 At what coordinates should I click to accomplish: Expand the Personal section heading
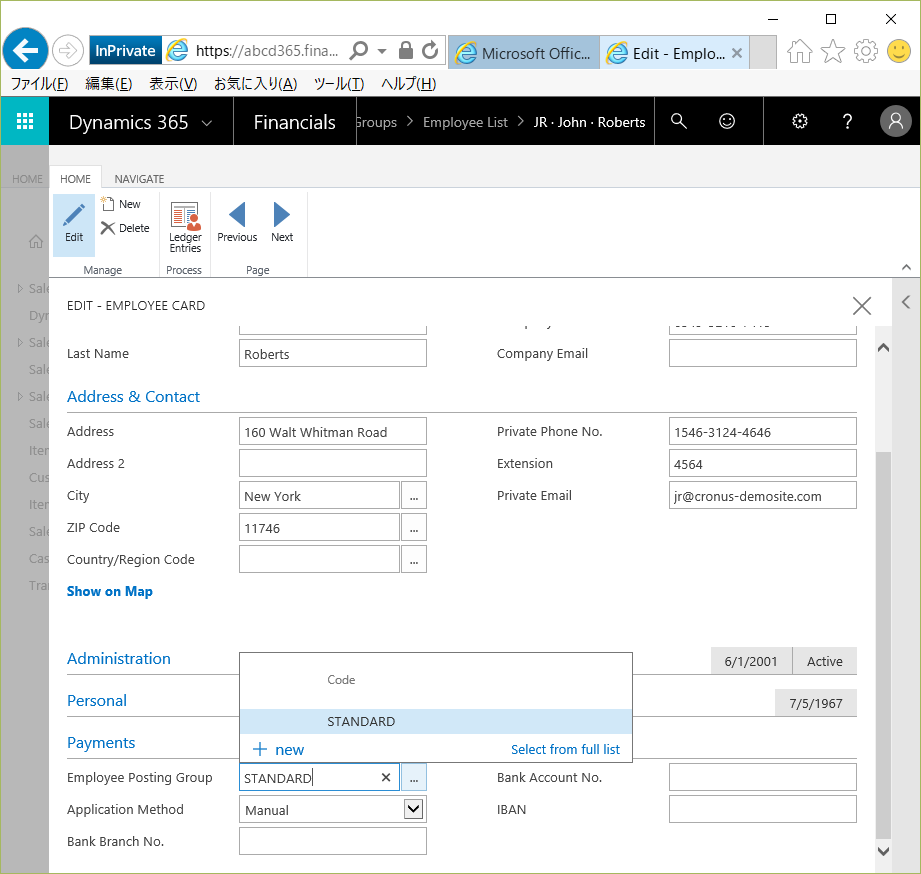tap(97, 701)
